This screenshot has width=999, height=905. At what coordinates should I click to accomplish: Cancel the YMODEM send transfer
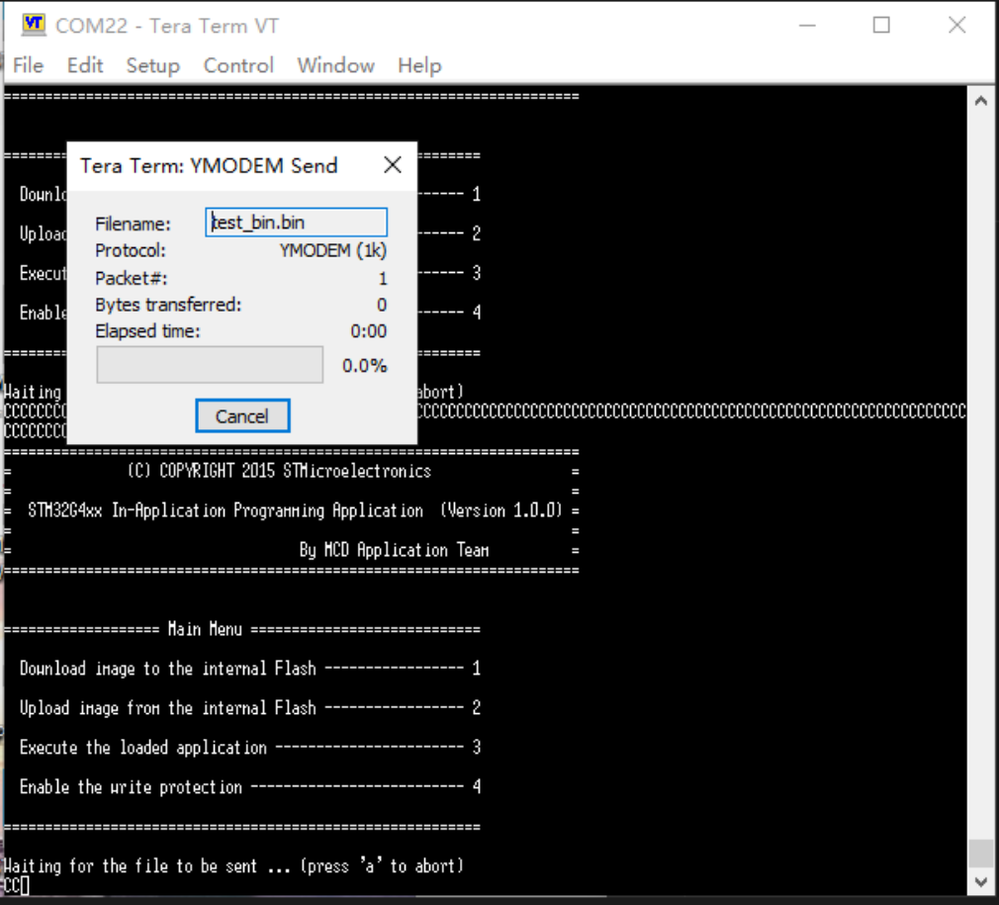click(242, 416)
